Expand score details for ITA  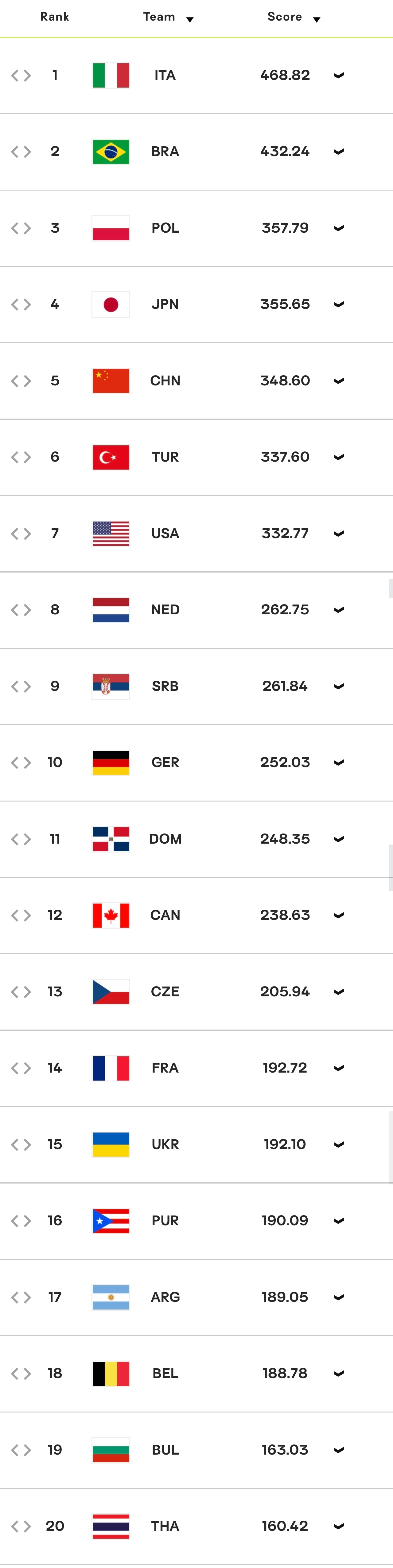click(x=340, y=76)
